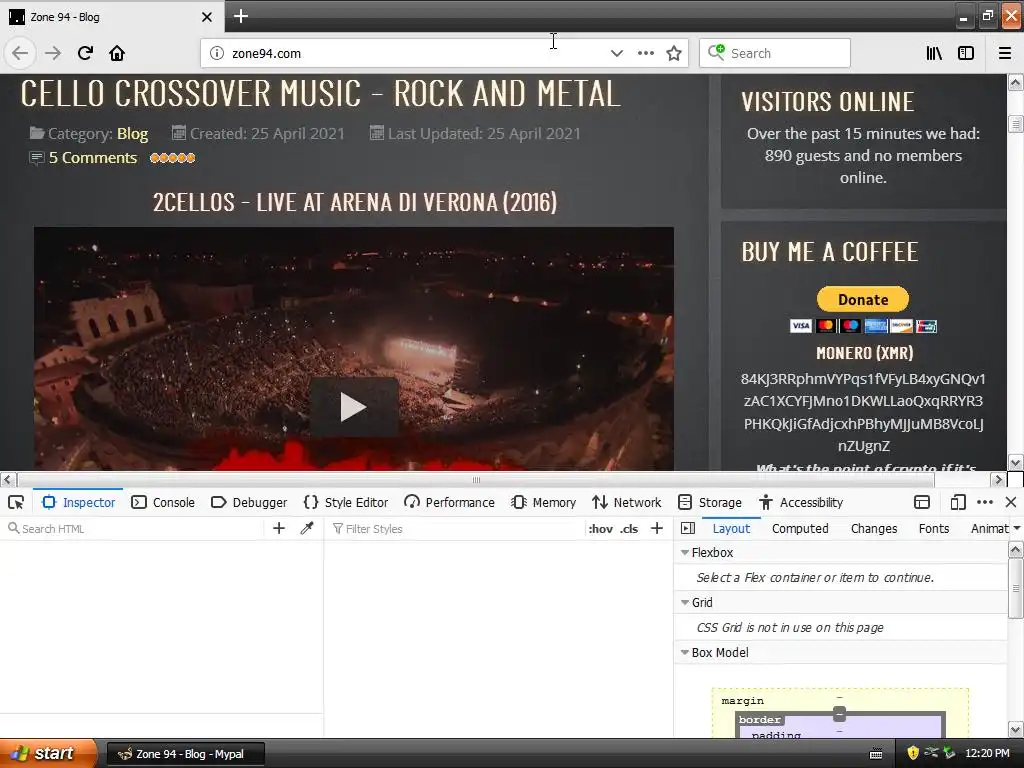Click the Filter Styles field

click(x=457, y=528)
